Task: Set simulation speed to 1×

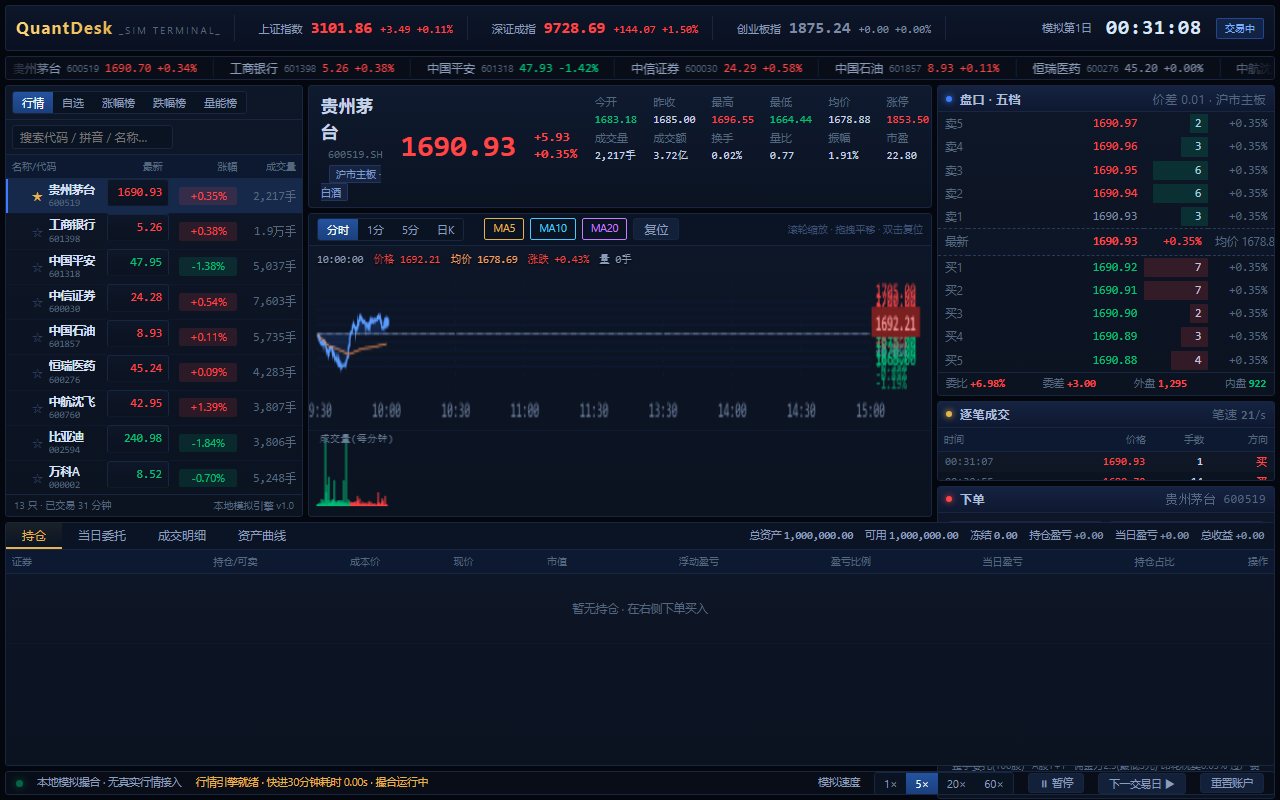Action: (890, 783)
